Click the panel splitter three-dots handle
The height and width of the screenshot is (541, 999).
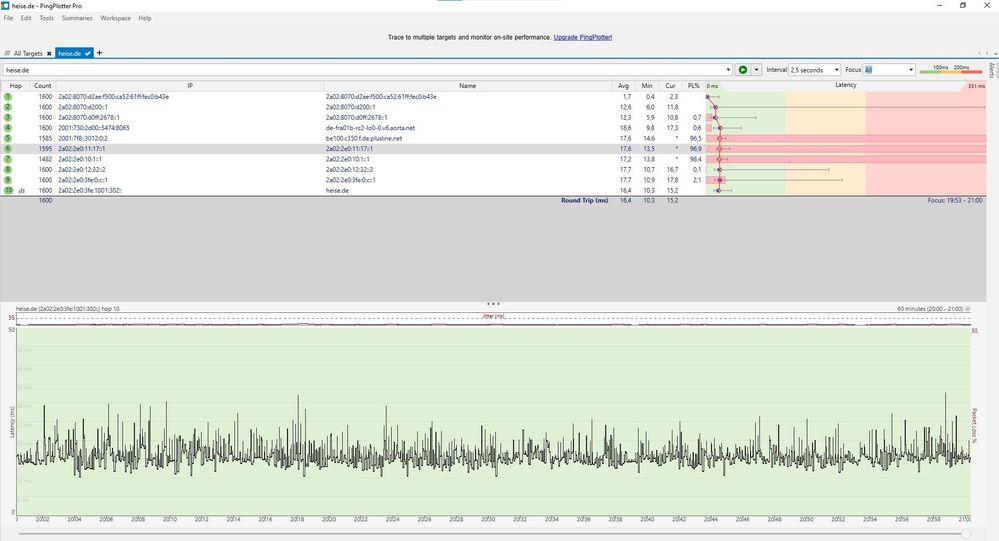[493, 304]
